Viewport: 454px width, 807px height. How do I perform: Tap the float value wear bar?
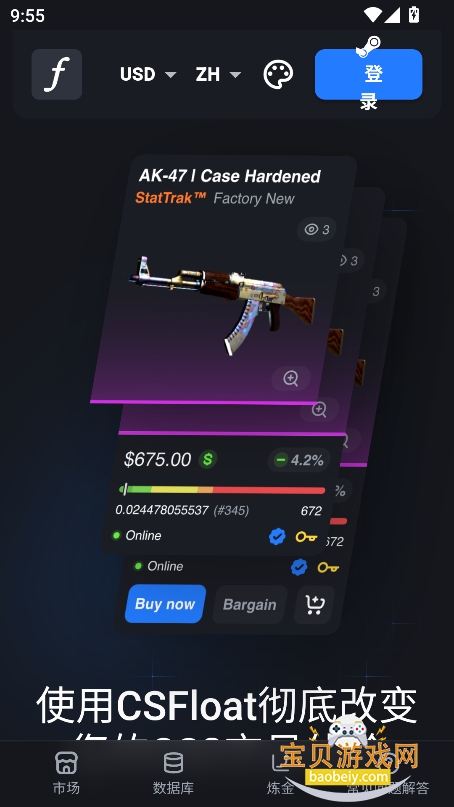click(x=222, y=489)
